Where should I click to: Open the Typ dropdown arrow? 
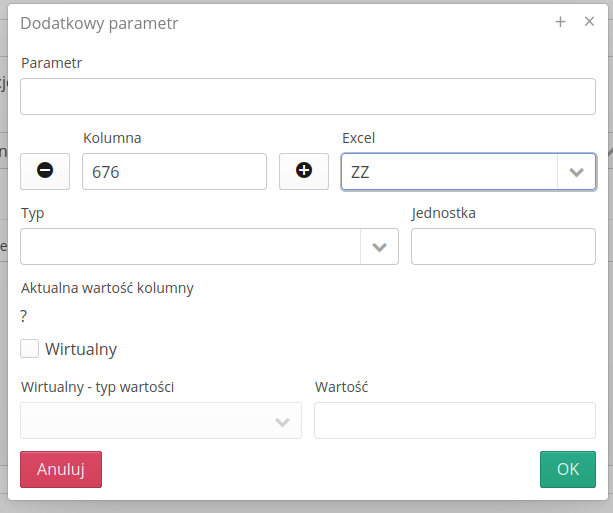pyautogui.click(x=379, y=247)
